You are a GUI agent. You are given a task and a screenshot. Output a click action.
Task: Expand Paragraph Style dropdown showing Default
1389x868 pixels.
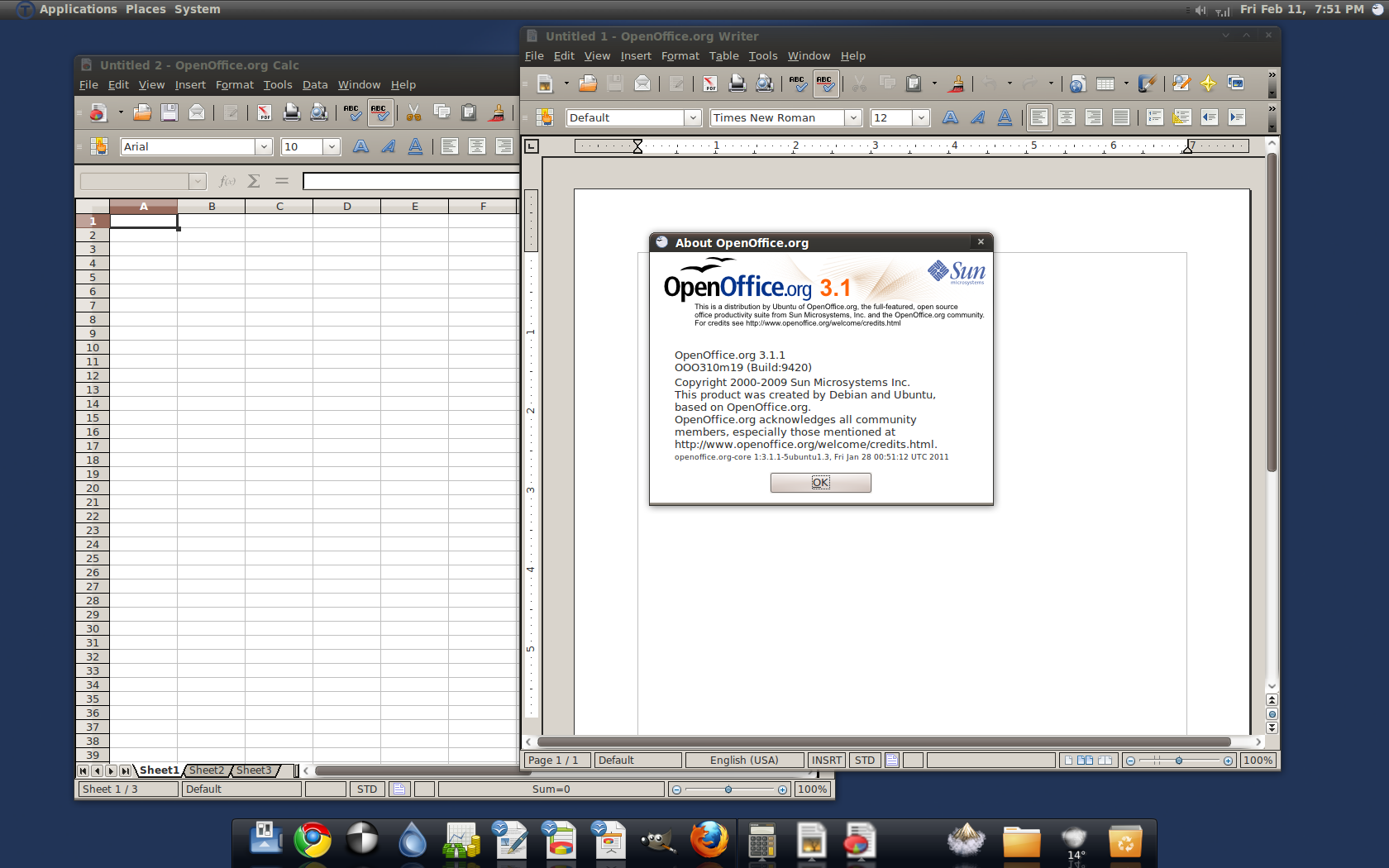coord(694,118)
